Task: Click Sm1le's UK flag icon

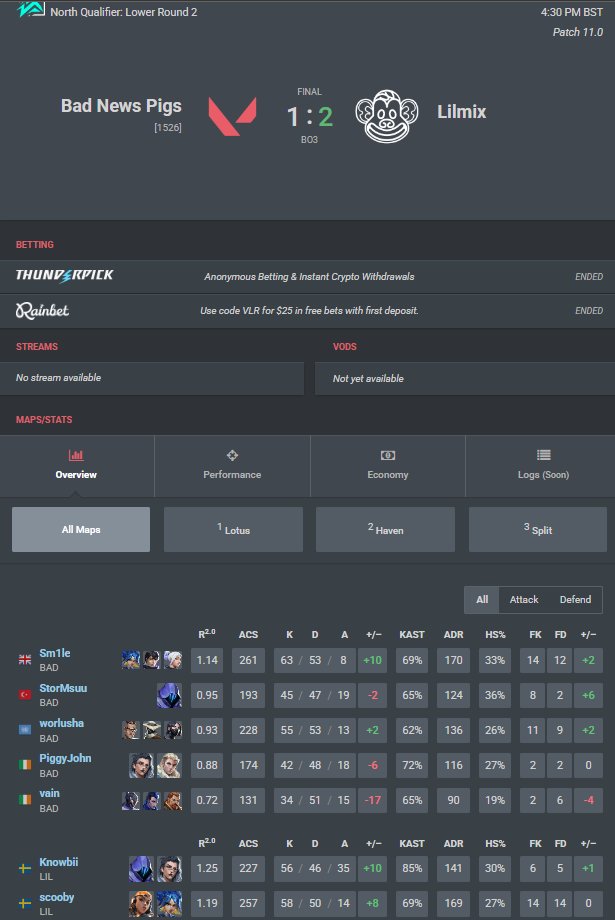Action: coord(25,659)
